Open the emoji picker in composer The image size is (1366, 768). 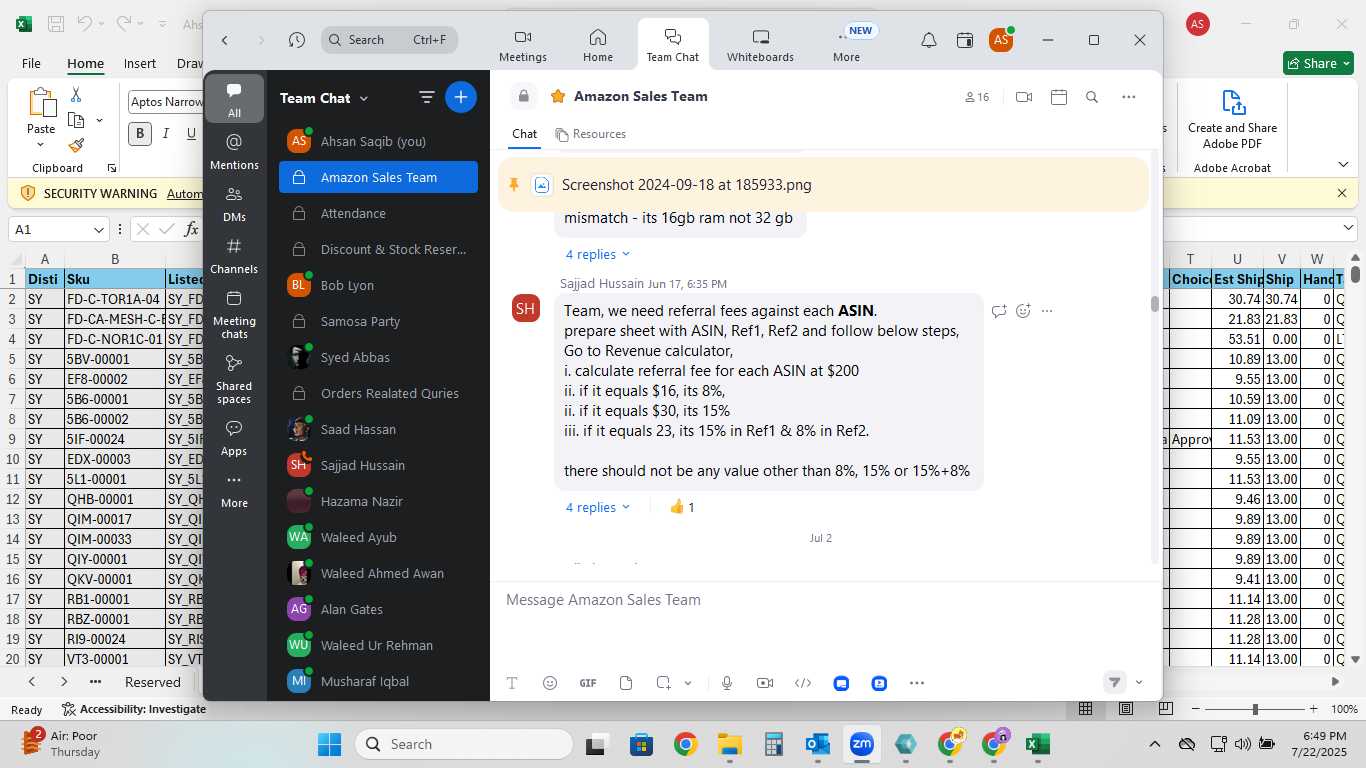[x=550, y=683]
